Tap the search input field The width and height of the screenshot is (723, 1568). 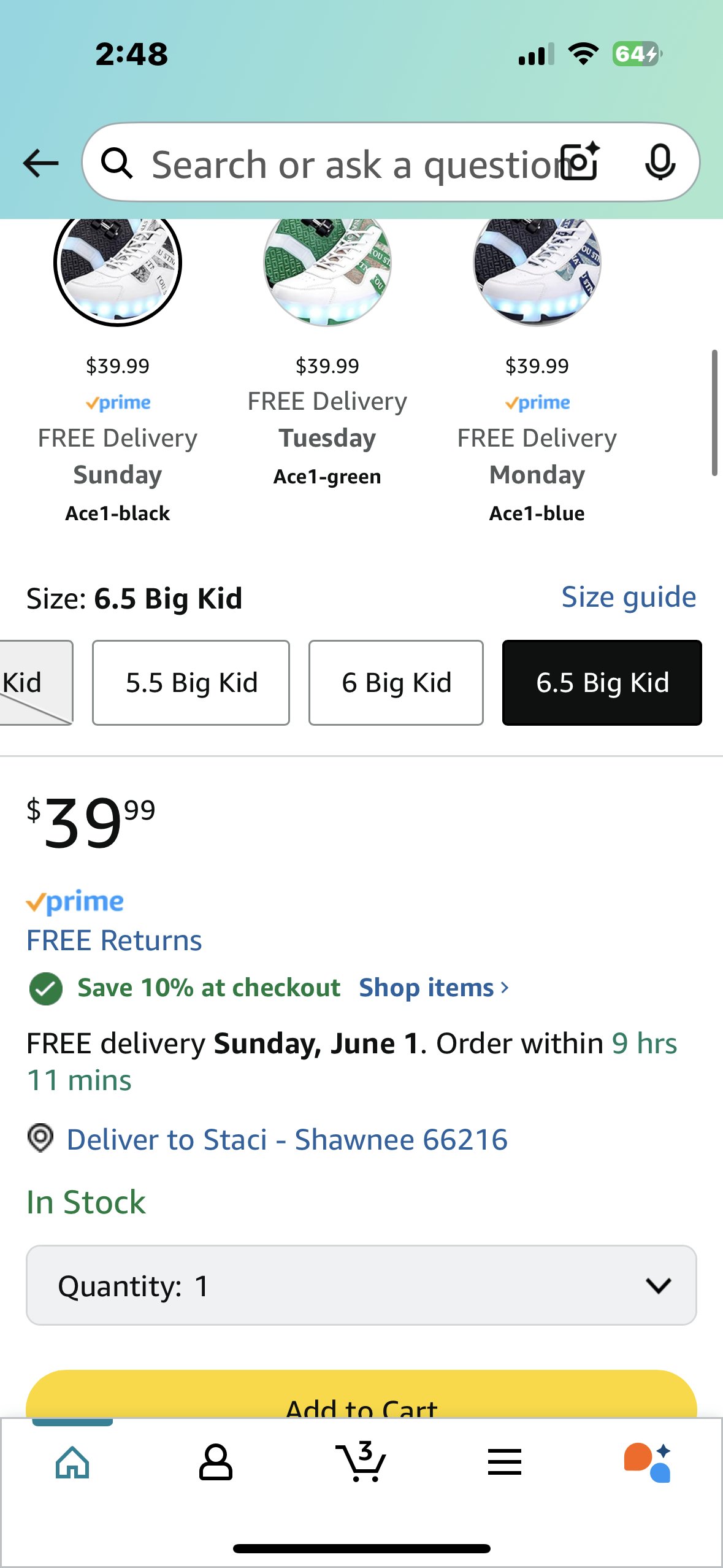coord(350,163)
